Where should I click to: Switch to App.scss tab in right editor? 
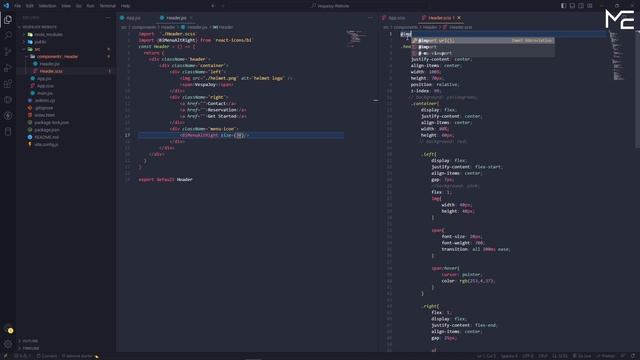pyautogui.click(x=396, y=18)
